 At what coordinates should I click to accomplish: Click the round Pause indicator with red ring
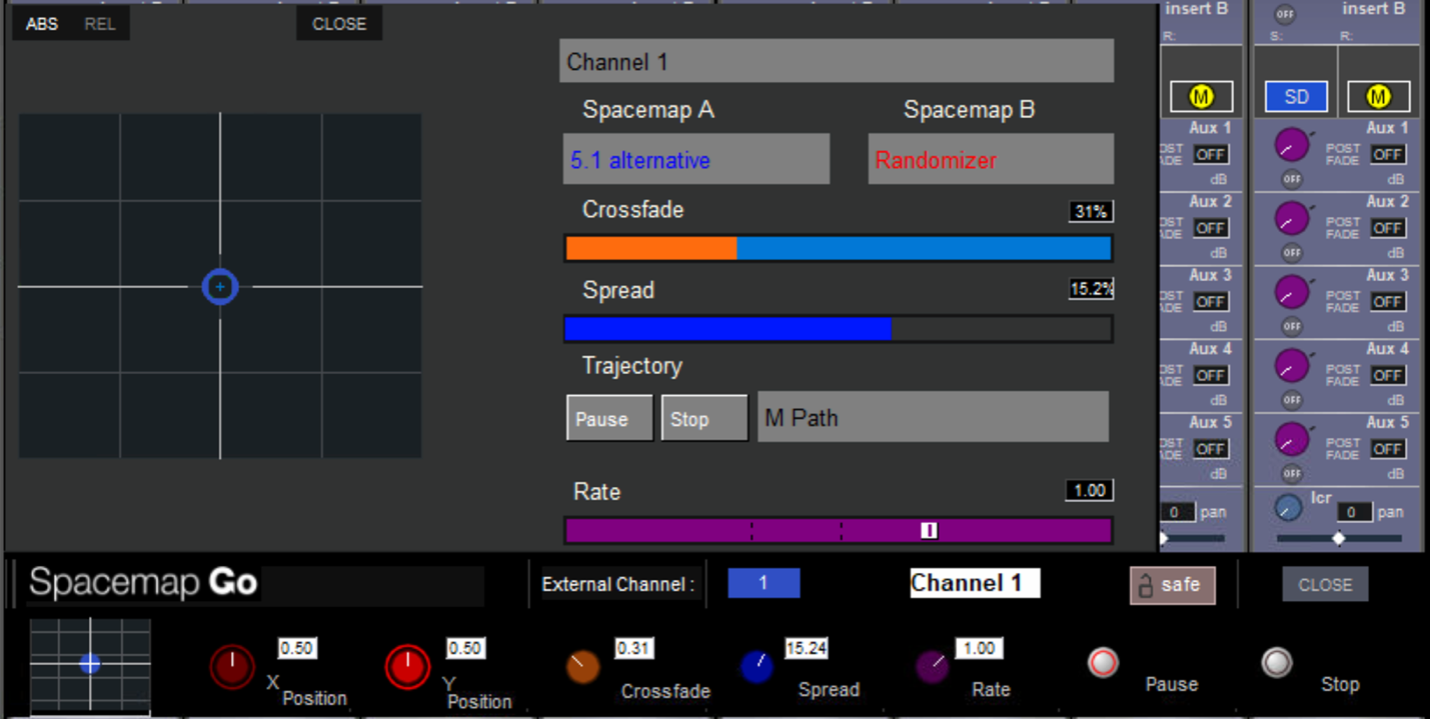[x=1103, y=662]
